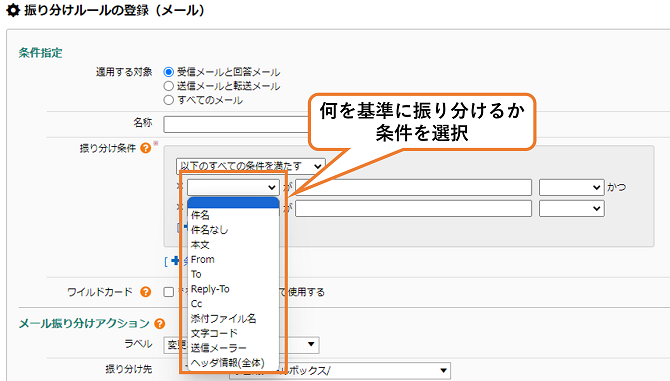Open first row match-type dropdown before かつ
The image size is (670, 381).
571,187
